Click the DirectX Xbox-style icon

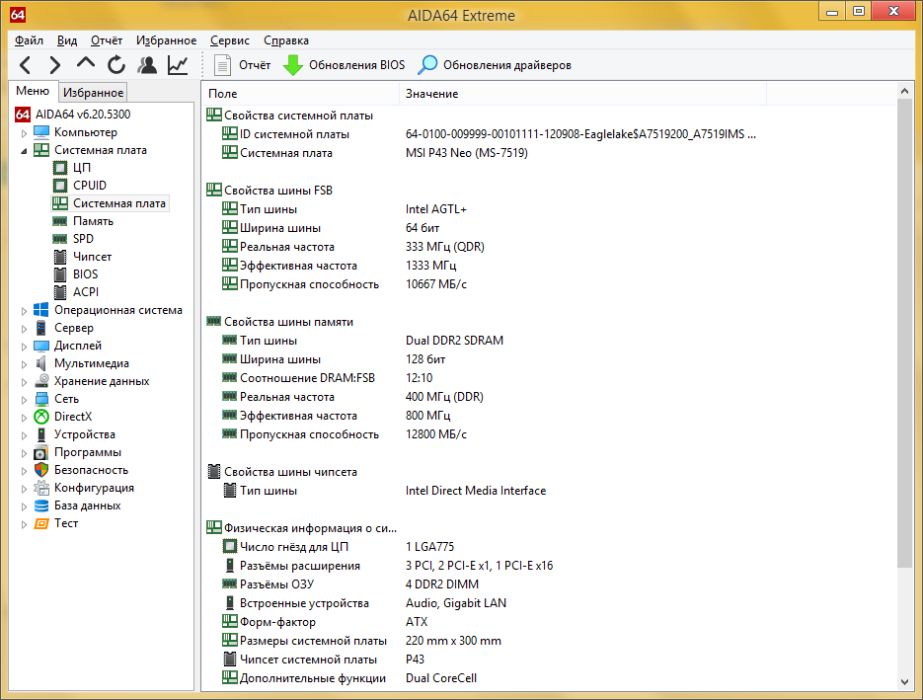click(41, 416)
